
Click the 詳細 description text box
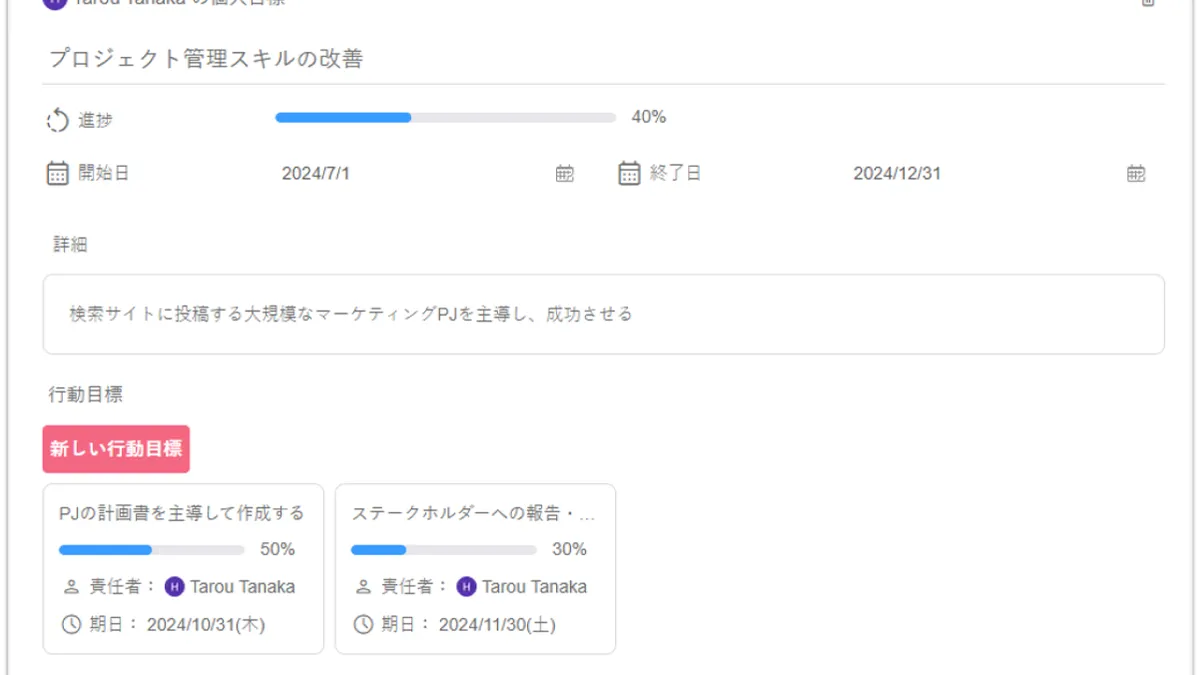click(604, 314)
